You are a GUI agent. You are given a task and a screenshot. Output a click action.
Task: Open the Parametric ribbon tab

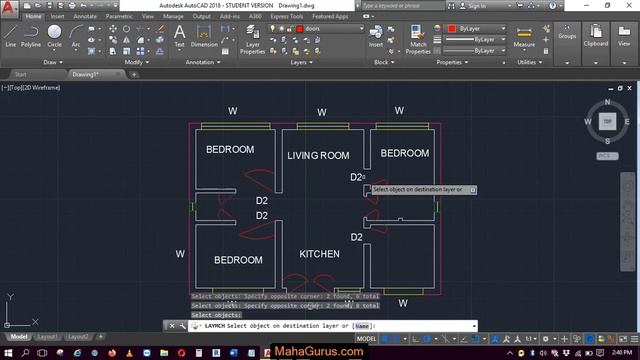(119, 16)
